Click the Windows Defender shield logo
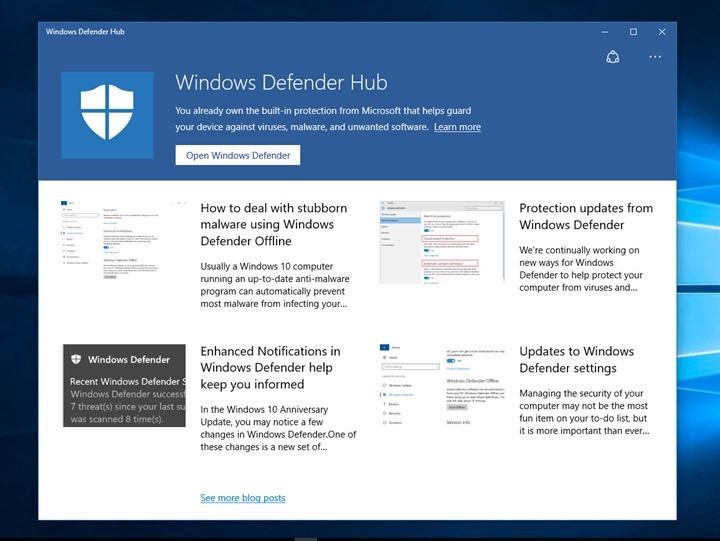Viewport: 720px width, 541px height. pos(107,114)
